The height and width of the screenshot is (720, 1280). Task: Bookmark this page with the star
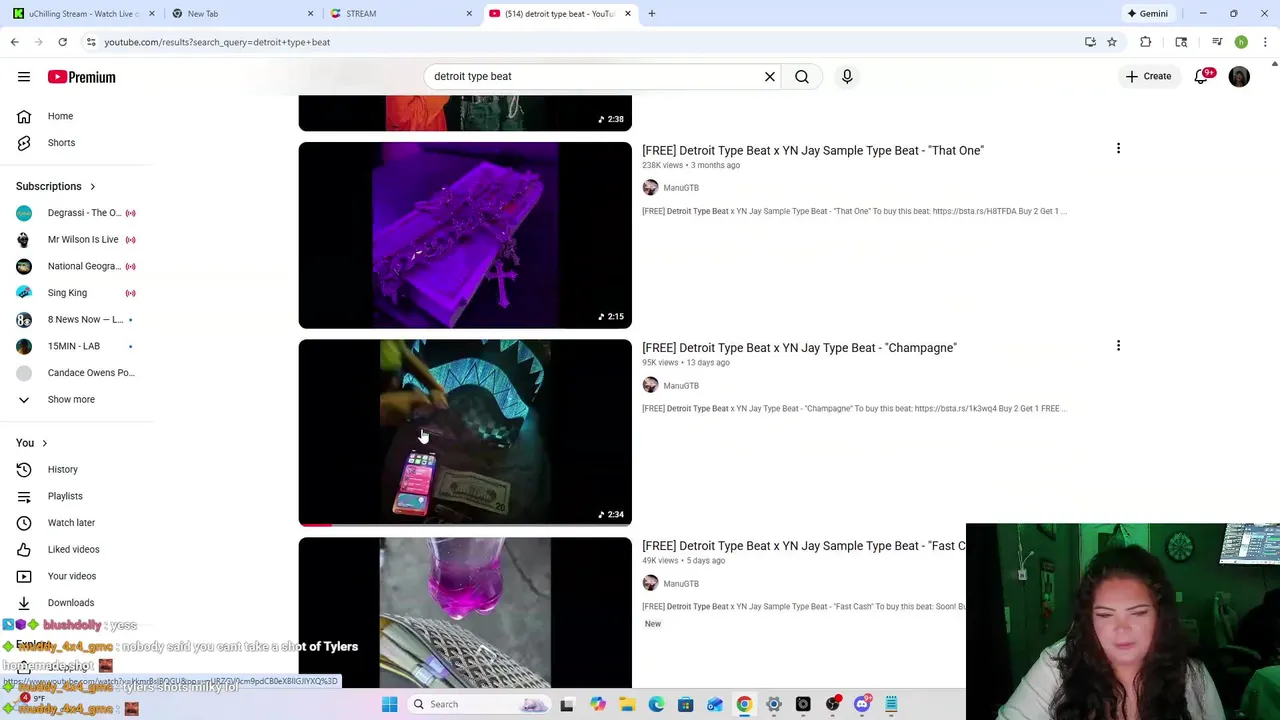pos(1112,42)
